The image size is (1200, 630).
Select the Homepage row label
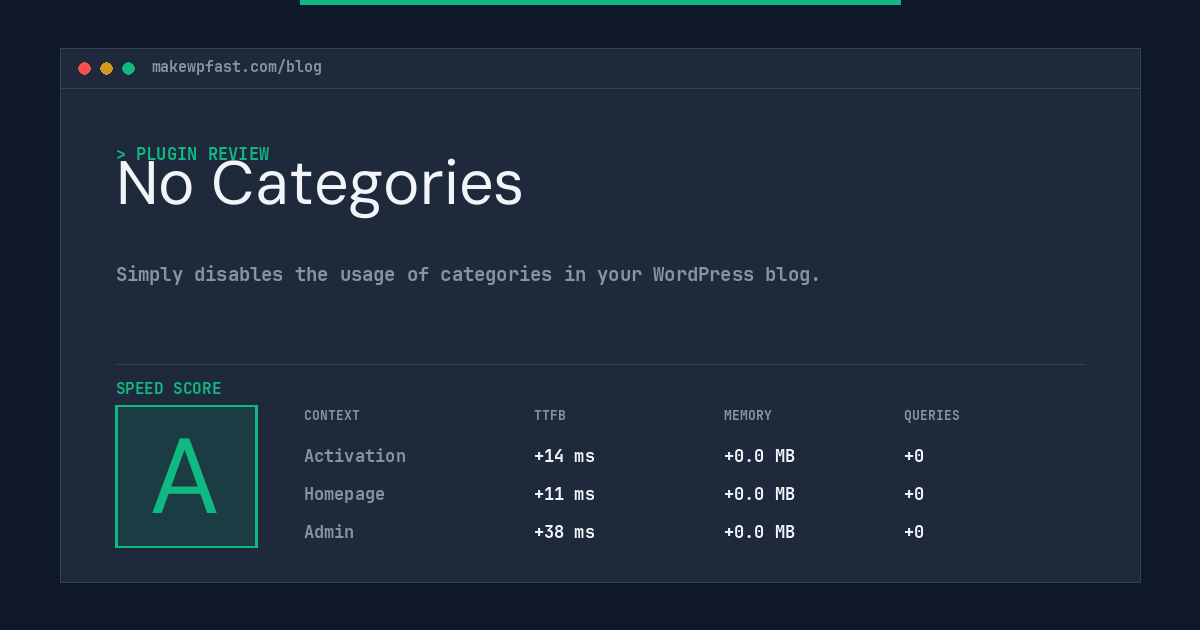[344, 494]
